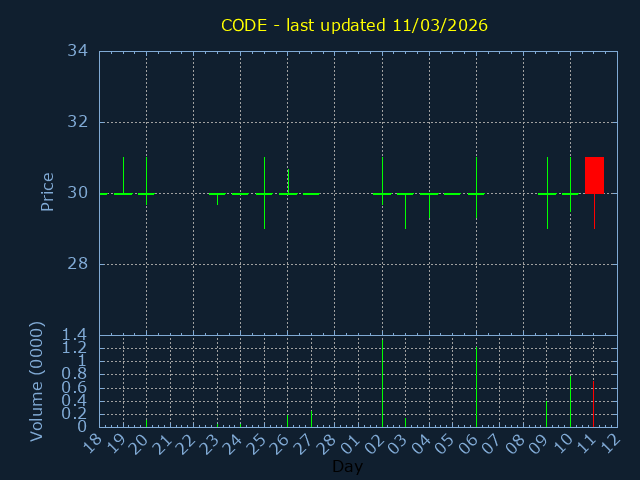The height and width of the screenshot is (480, 640).
Task: Click the 34 price tick label
Action: click(77, 51)
